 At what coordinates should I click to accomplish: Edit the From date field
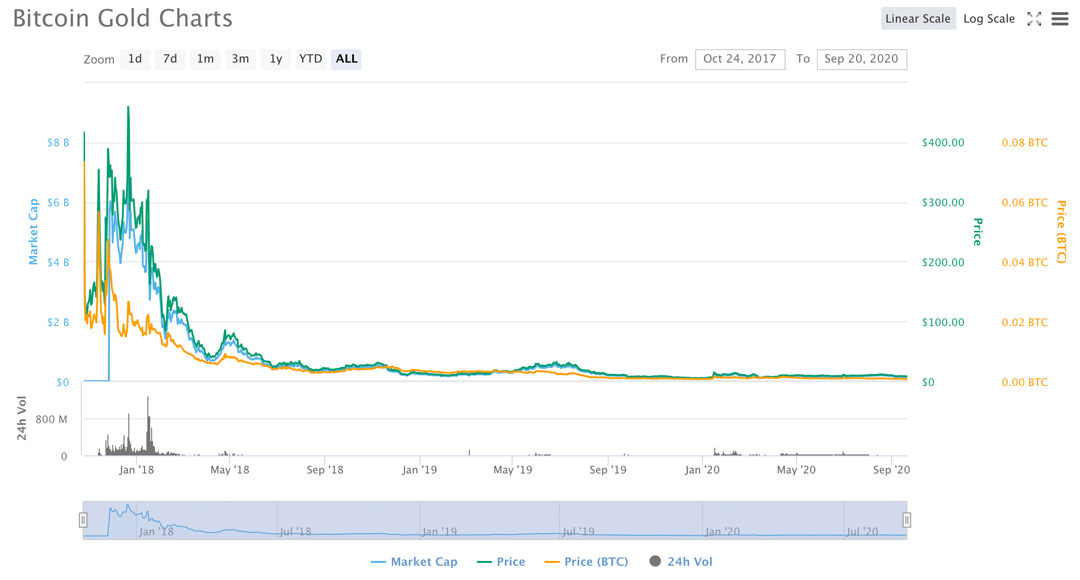(740, 59)
